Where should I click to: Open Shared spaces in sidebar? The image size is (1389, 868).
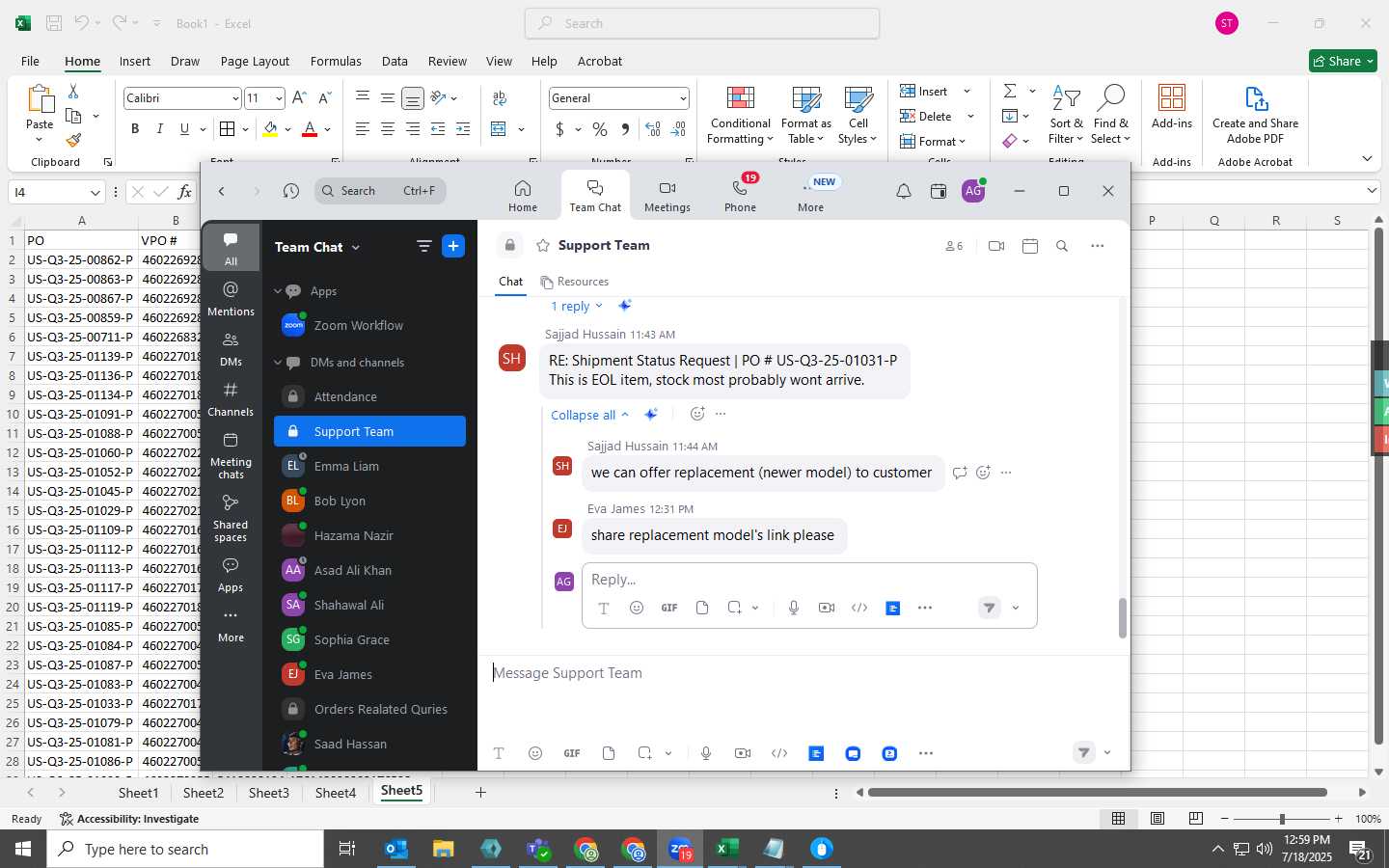tap(231, 518)
